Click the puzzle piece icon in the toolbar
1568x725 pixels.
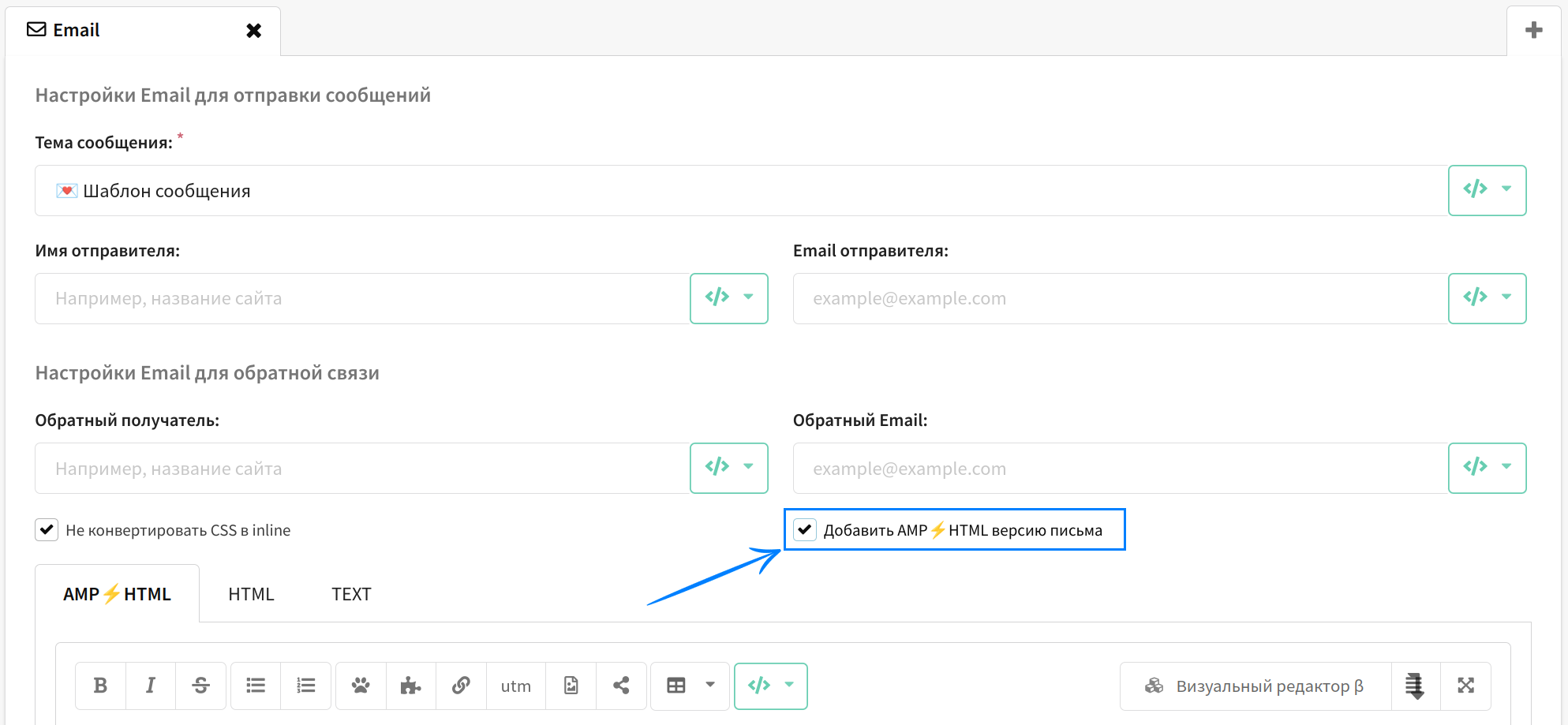[411, 686]
